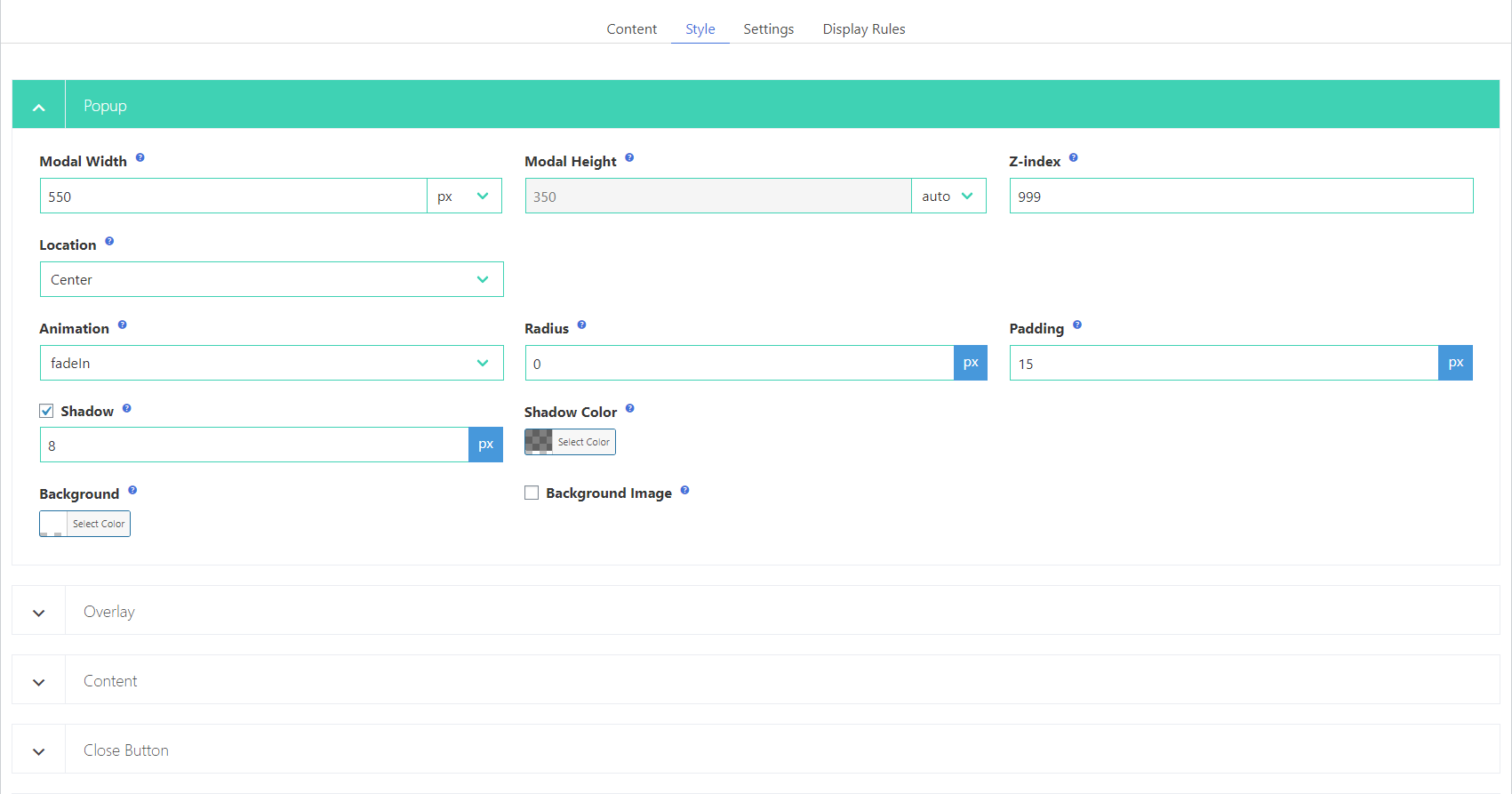Screen dimensions: 1512x794
Task: Open the Display Rules tab
Action: (x=863, y=29)
